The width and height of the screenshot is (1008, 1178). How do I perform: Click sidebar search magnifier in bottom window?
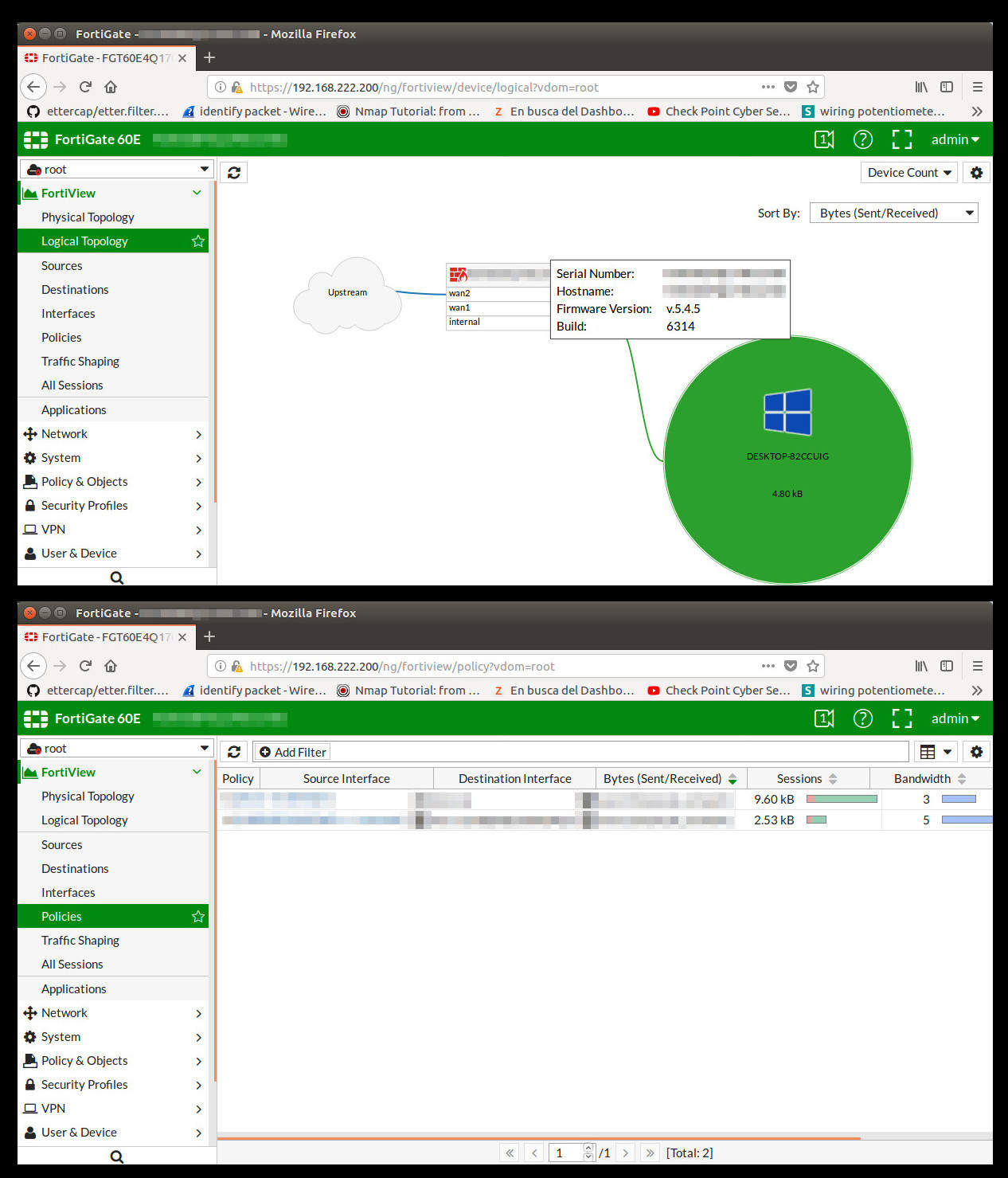(x=117, y=1156)
